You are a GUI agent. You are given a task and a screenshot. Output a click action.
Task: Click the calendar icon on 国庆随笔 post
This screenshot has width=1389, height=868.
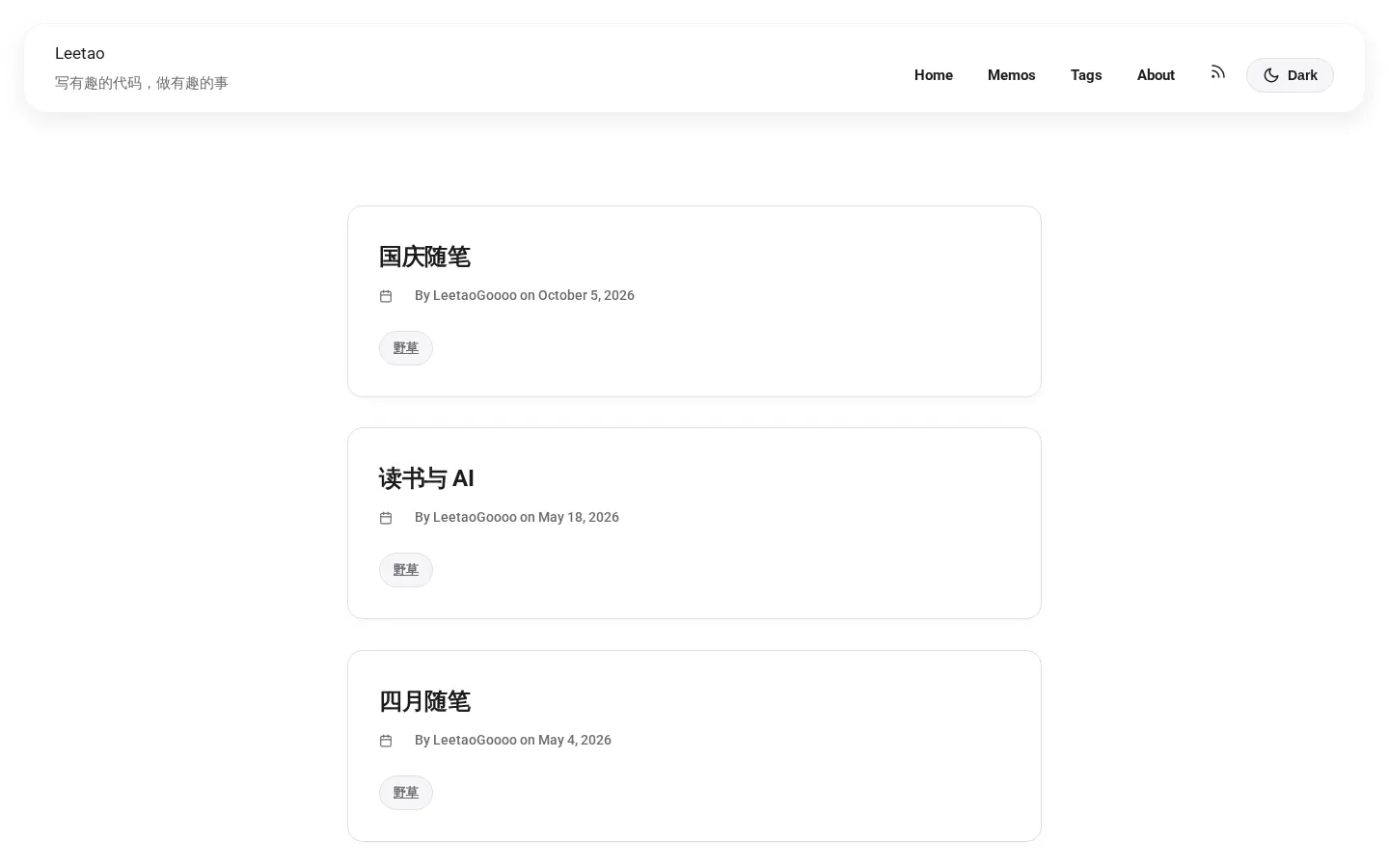[x=386, y=296]
